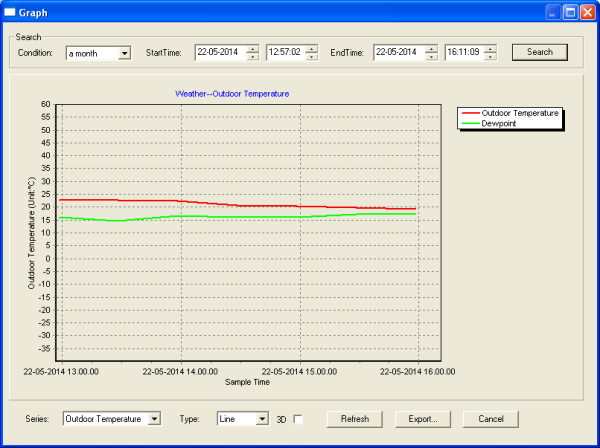Click the '22-05-2014 13.00.00' axis label
The height and width of the screenshot is (448, 600).
click(x=61, y=371)
